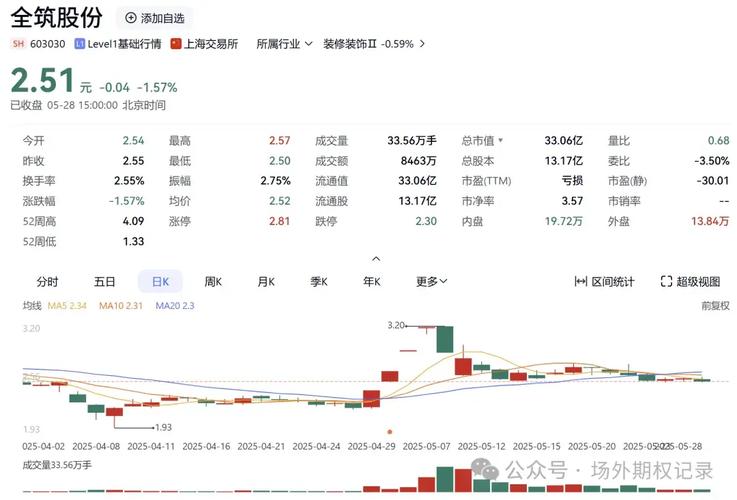Click the 超级视图 fullscreen icon
The height and width of the screenshot is (500, 737).
click(x=667, y=282)
